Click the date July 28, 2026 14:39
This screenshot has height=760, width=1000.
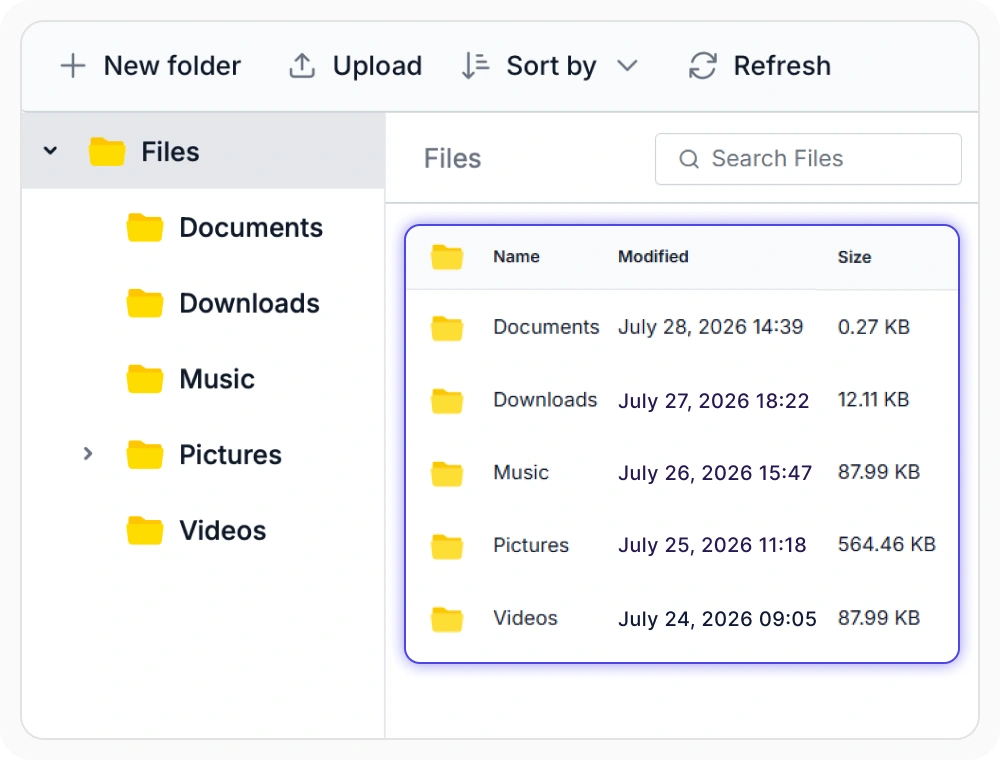pos(710,327)
